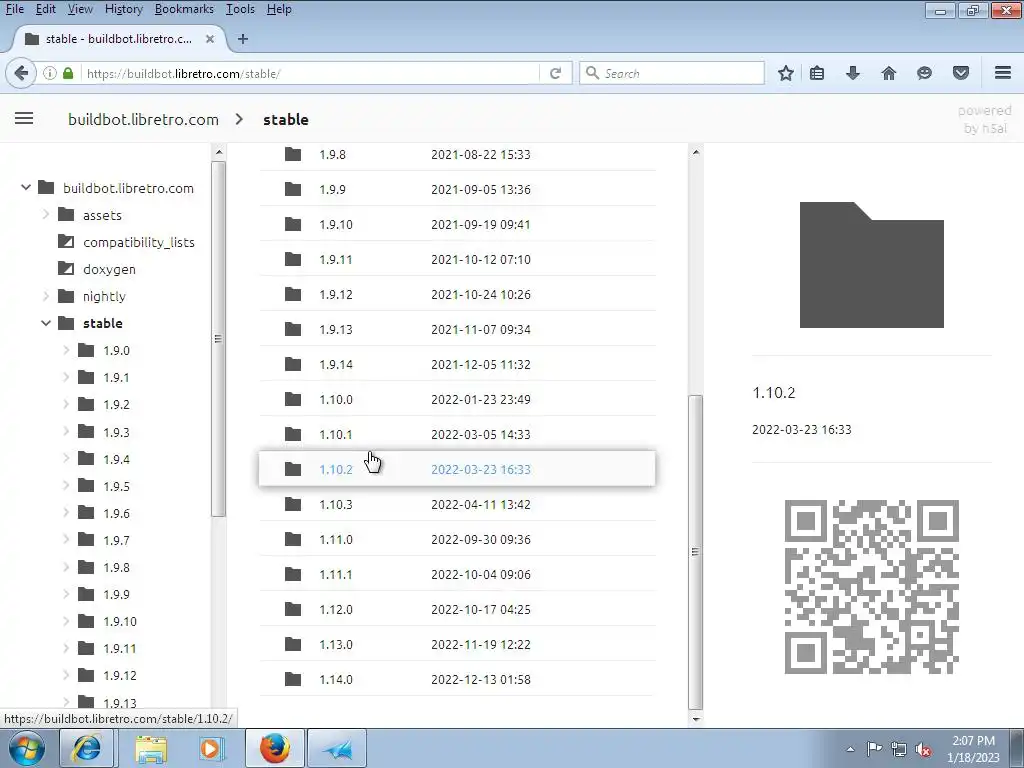Screen dimensions: 1024x768
Task: Click the green padlock security icon
Action: click(x=68, y=73)
